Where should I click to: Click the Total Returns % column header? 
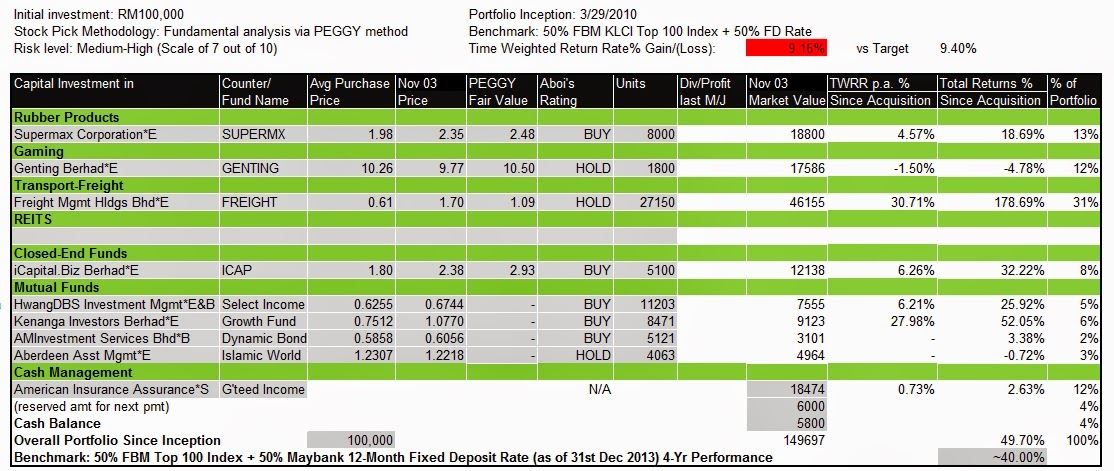tap(993, 92)
